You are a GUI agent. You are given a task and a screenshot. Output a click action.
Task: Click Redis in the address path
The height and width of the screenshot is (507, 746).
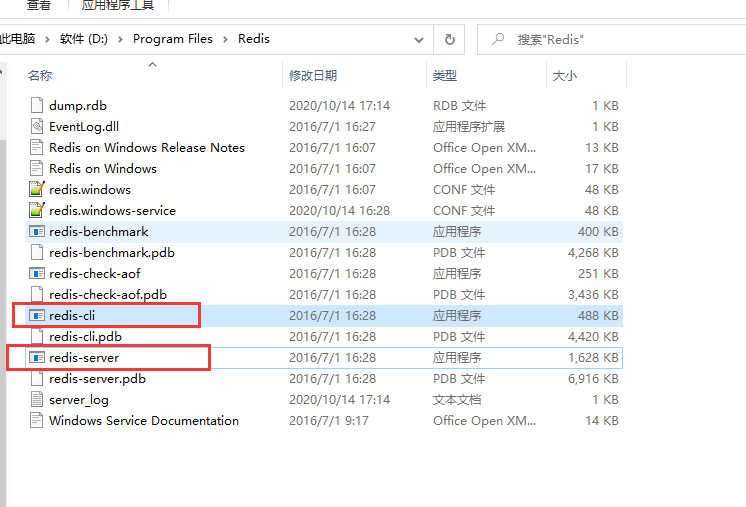click(254, 39)
